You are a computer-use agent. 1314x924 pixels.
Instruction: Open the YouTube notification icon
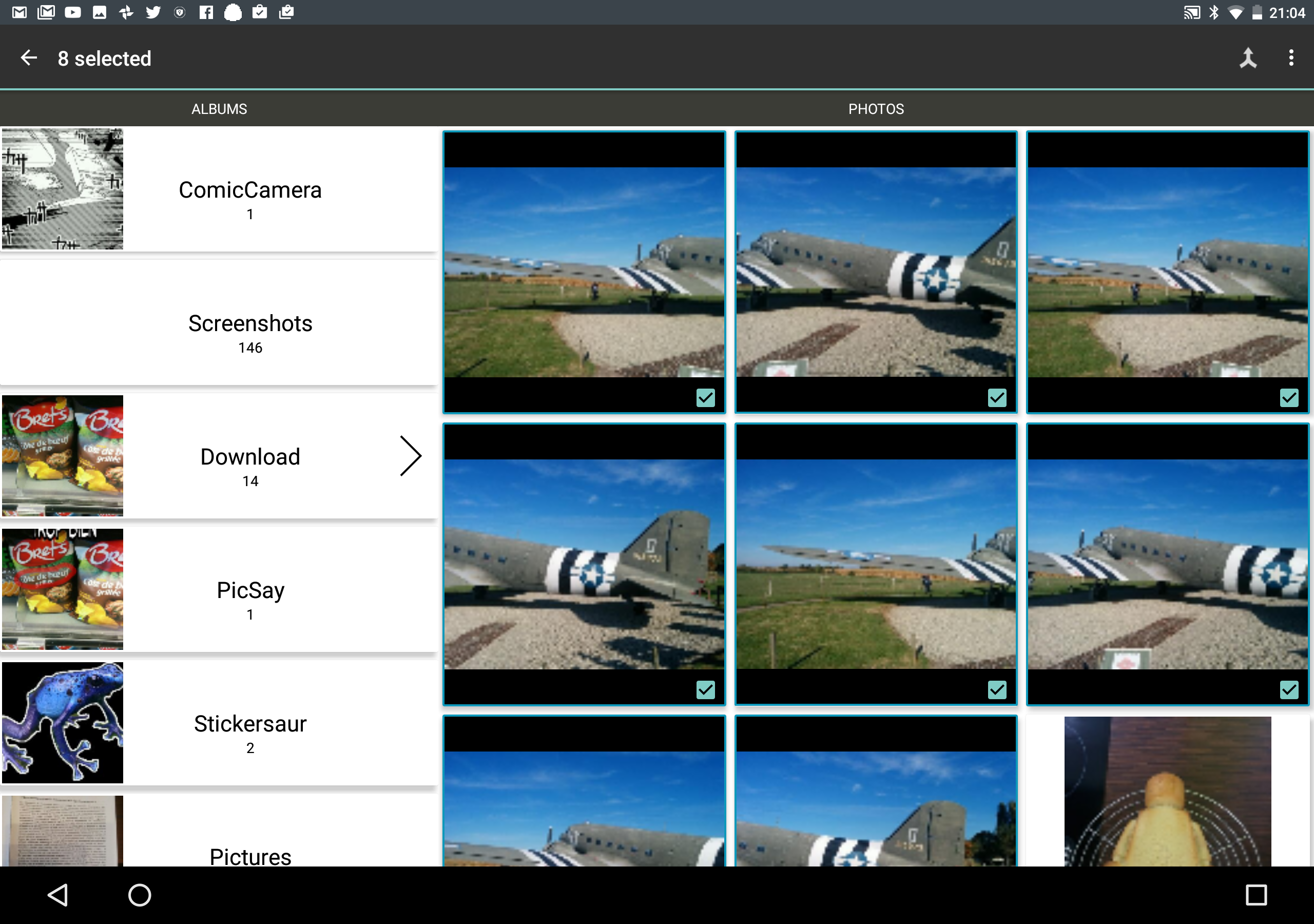point(73,12)
